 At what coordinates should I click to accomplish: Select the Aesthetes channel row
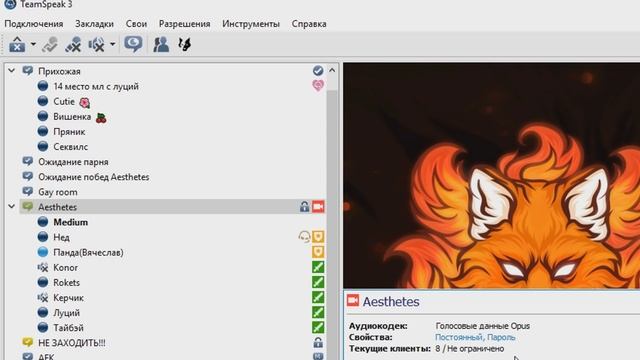click(x=173, y=207)
